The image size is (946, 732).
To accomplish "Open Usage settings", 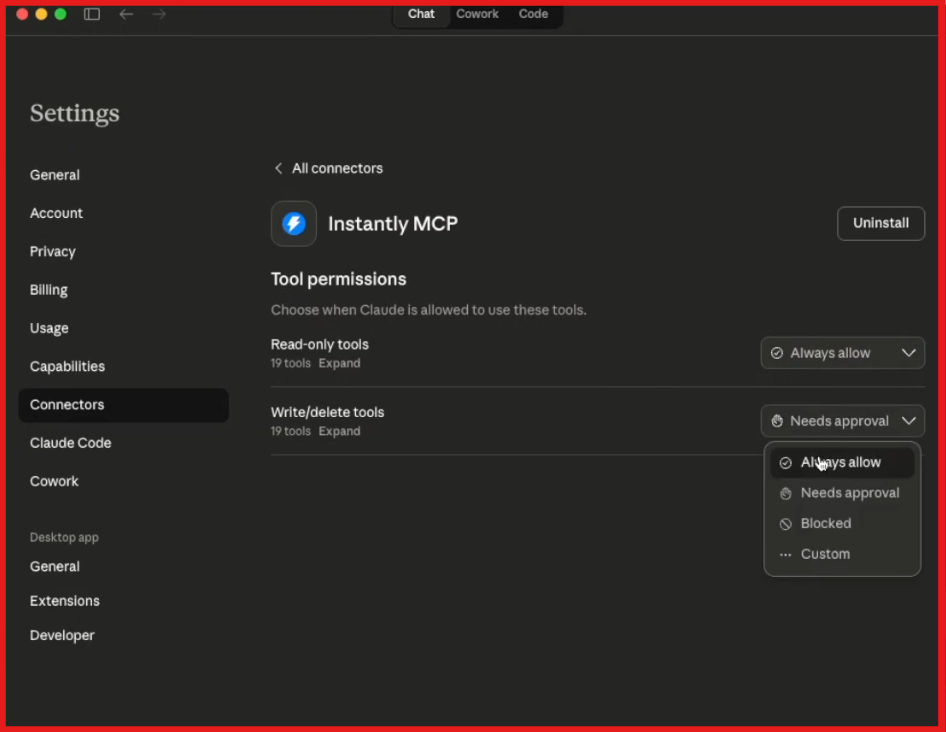I will [49, 328].
